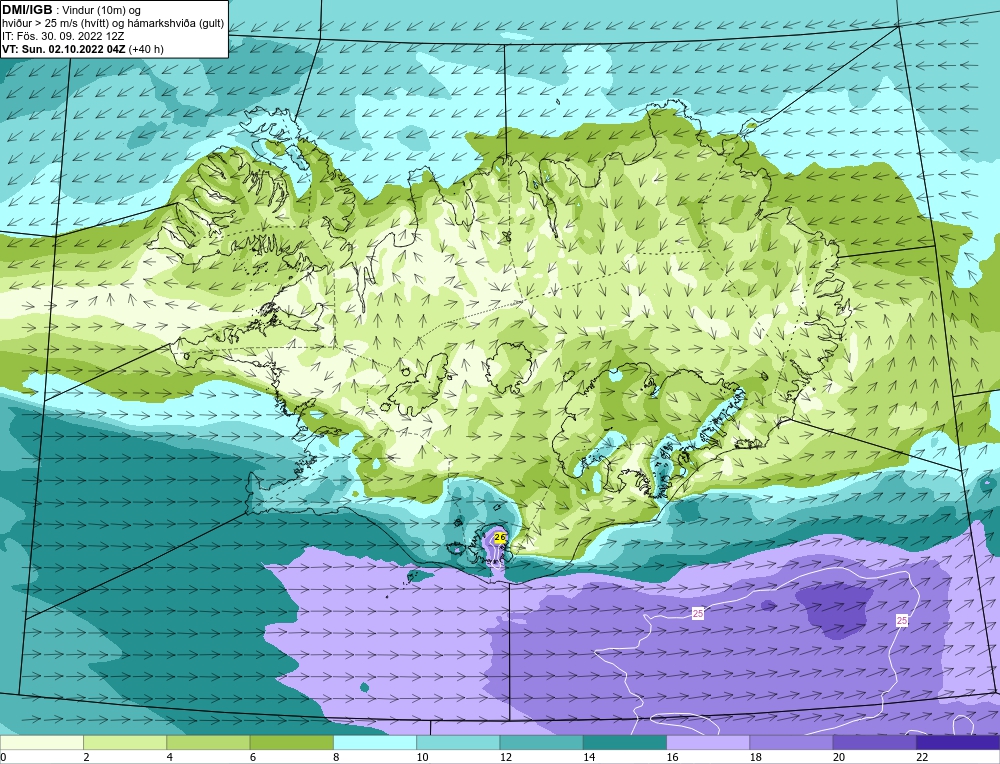Click the "6" legend scale number
Screen dimensions: 1000x764
click(x=253, y=758)
